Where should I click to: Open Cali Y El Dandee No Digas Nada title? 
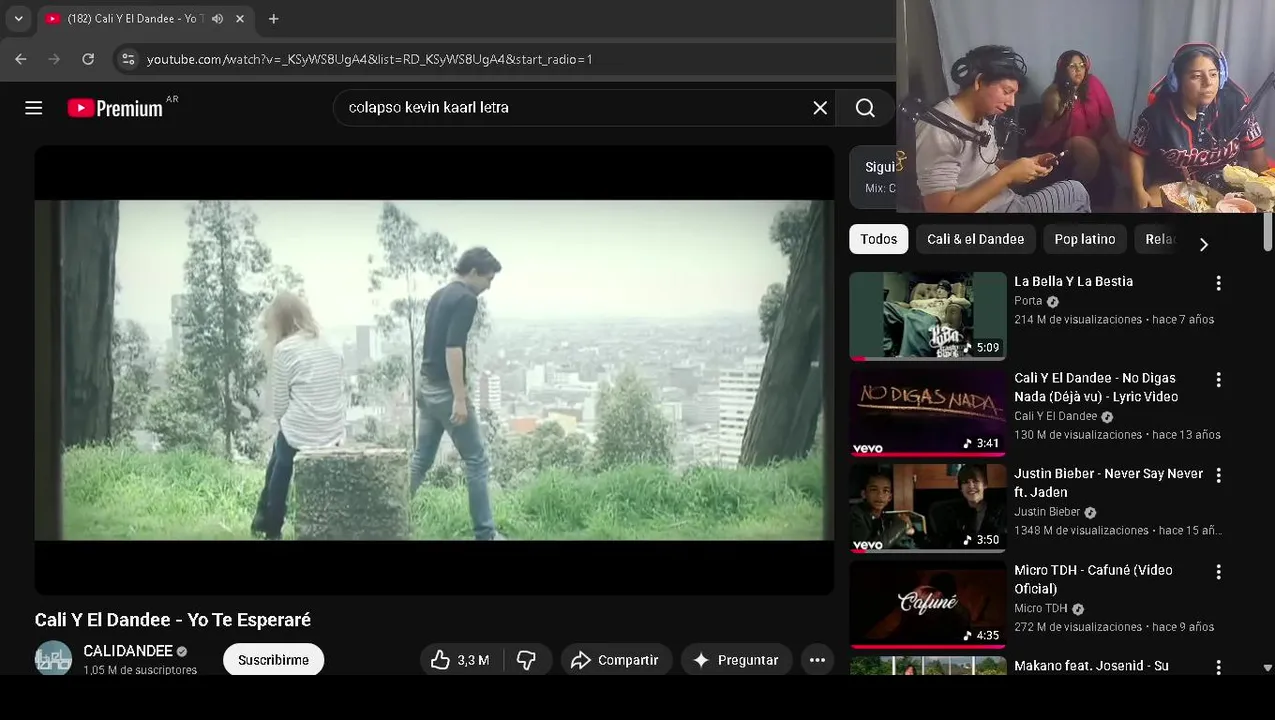pyautogui.click(x=1096, y=387)
